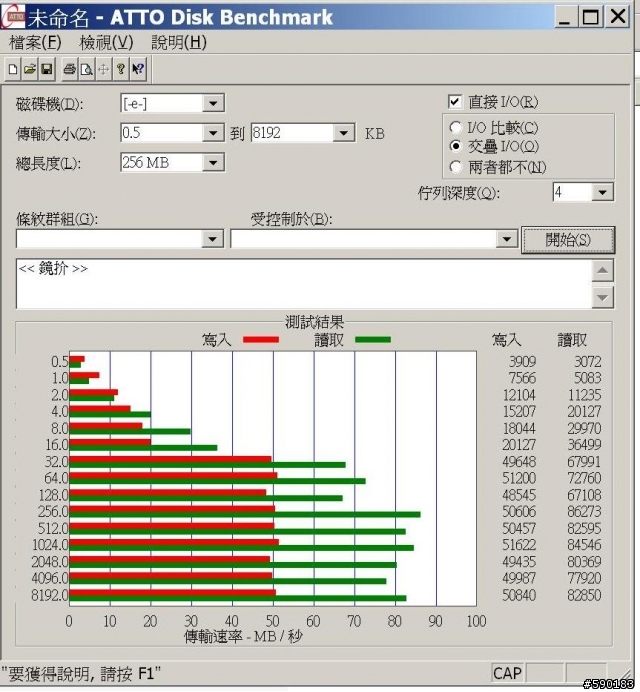This screenshot has width=640, height=692.
Task: Click the Print Preview toolbar icon
Action: click(x=86, y=69)
